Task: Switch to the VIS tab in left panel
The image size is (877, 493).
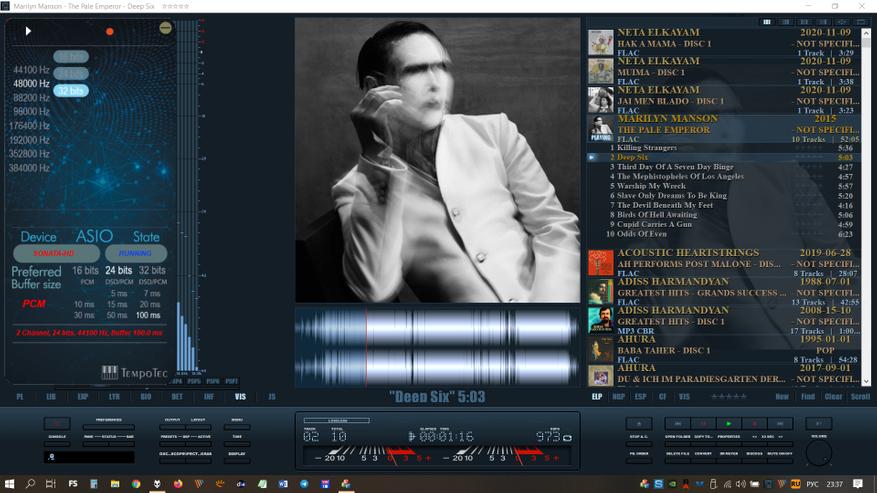Action: coord(240,397)
